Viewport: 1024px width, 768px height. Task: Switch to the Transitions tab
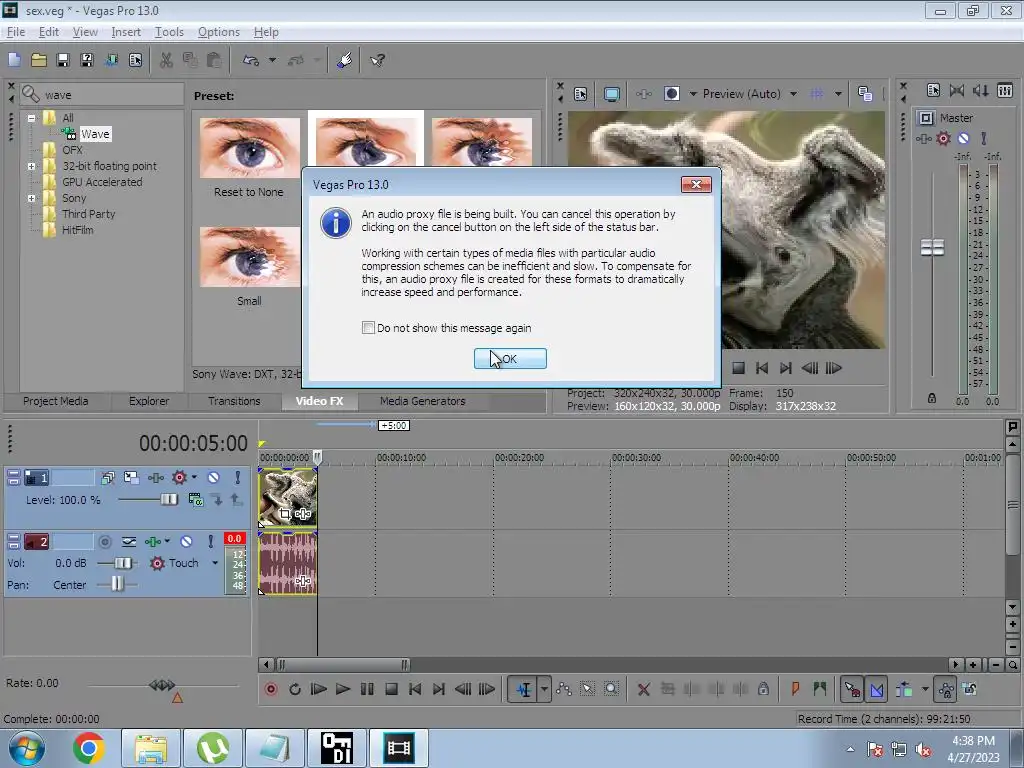[234, 401]
